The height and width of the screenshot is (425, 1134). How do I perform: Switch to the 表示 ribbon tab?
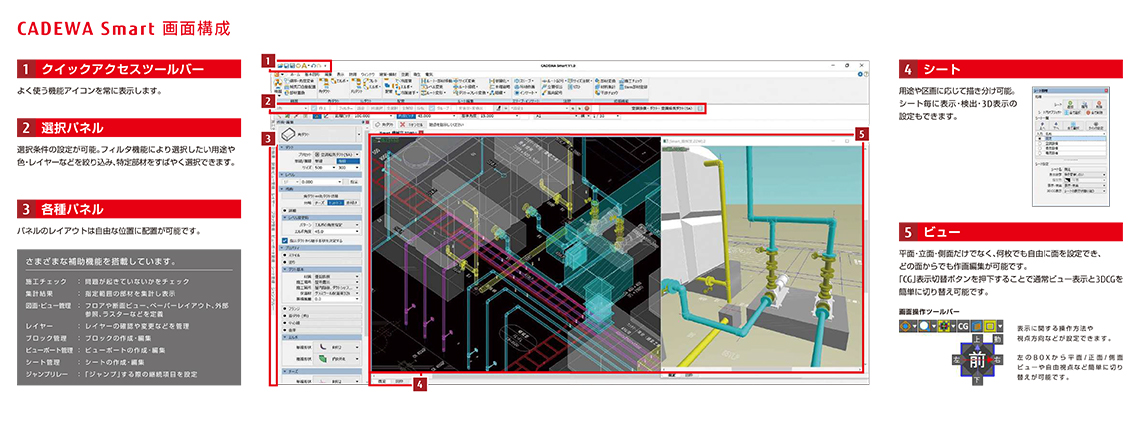pos(340,74)
